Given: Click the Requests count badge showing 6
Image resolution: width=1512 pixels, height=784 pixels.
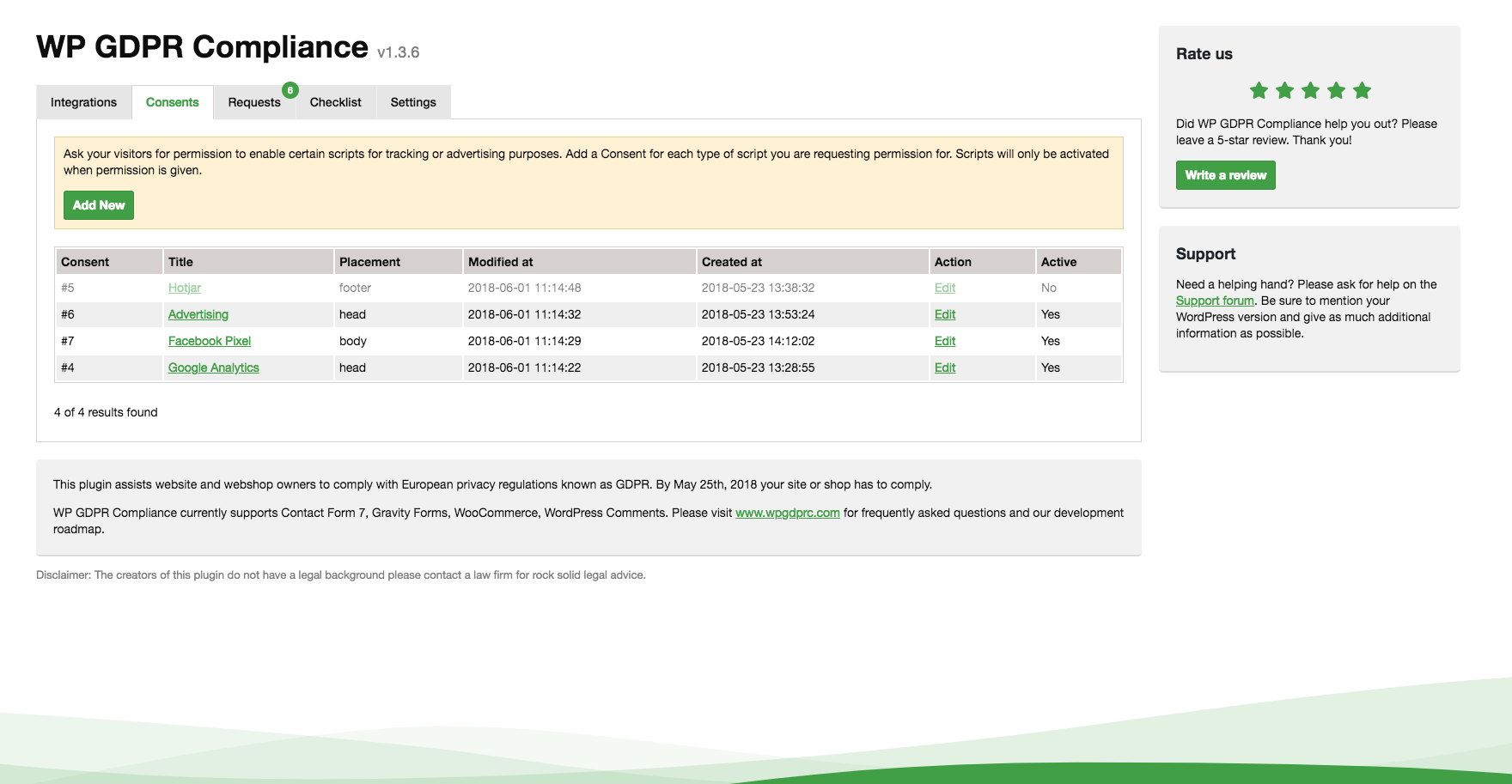Looking at the screenshot, I should [x=290, y=90].
